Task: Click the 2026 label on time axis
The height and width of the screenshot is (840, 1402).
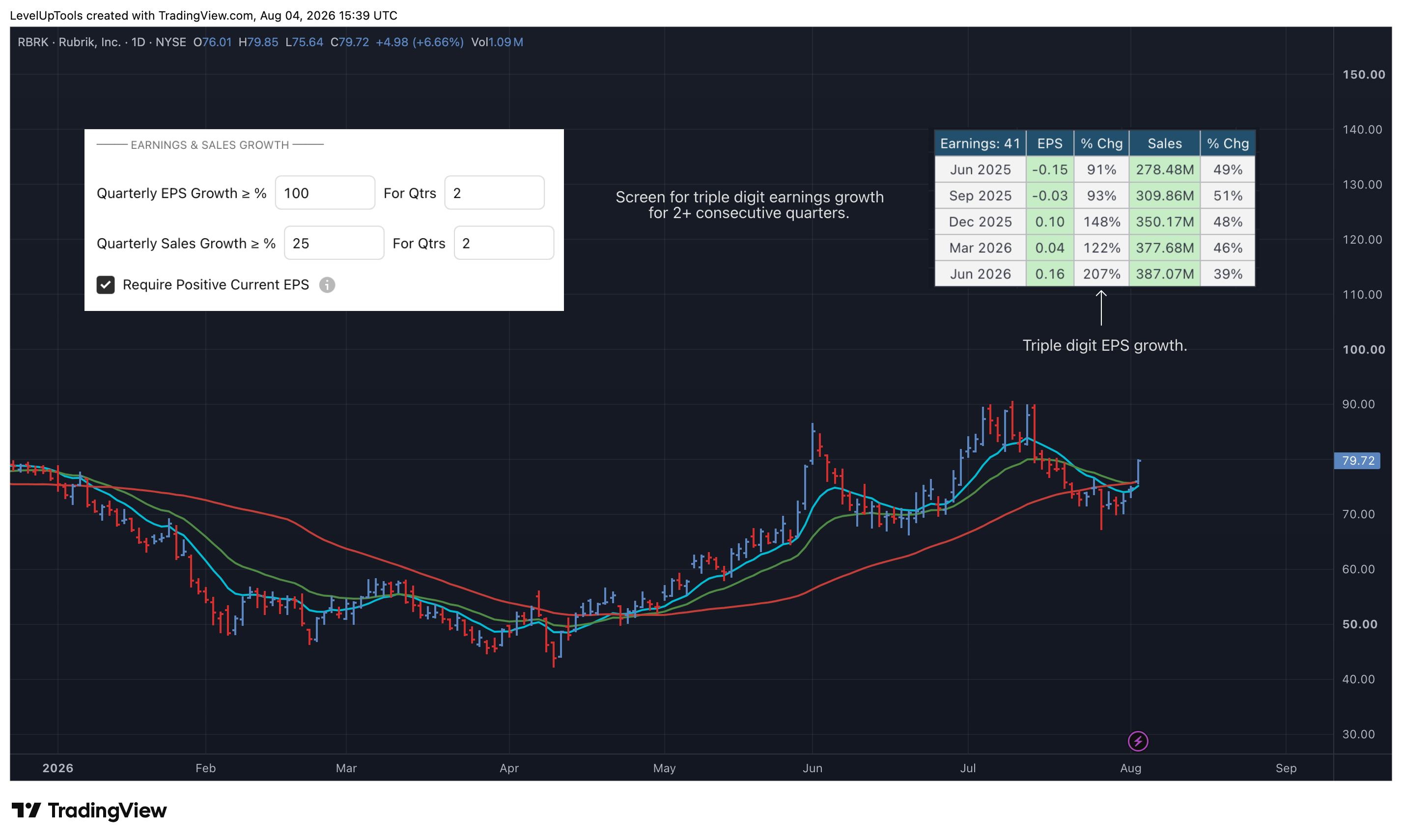Action: (58, 768)
